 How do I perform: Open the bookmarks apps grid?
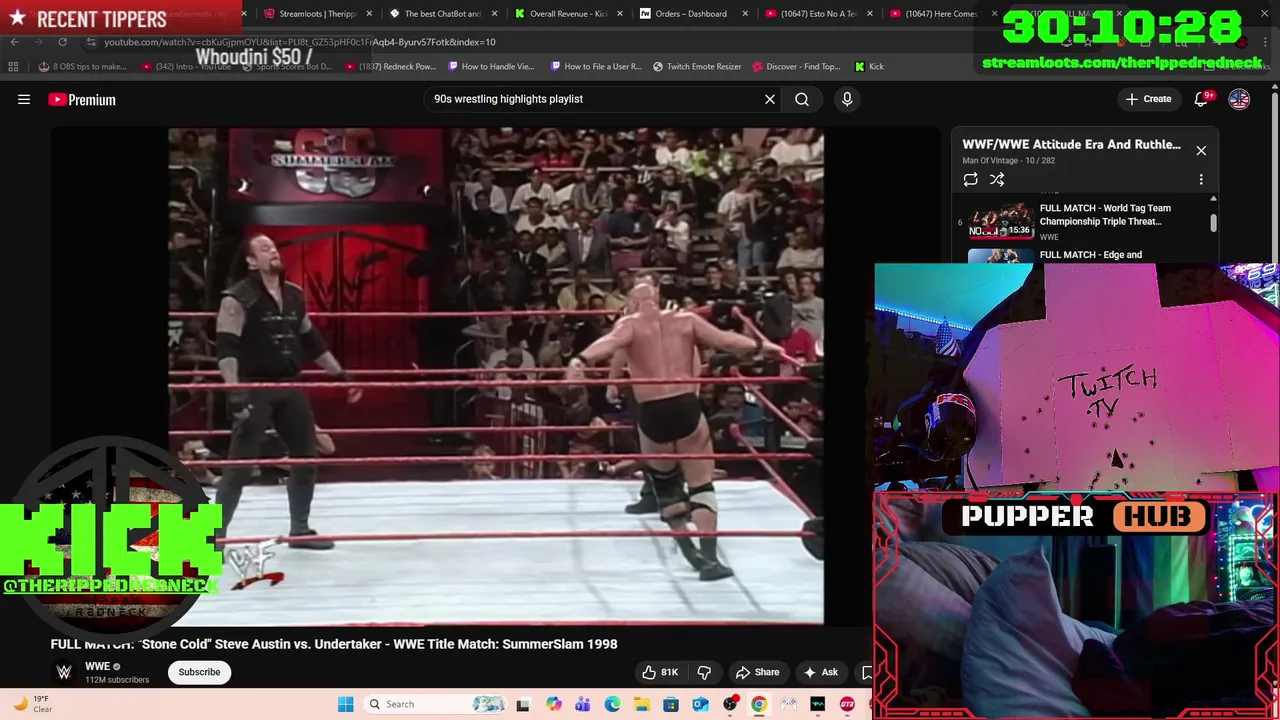coord(13,66)
